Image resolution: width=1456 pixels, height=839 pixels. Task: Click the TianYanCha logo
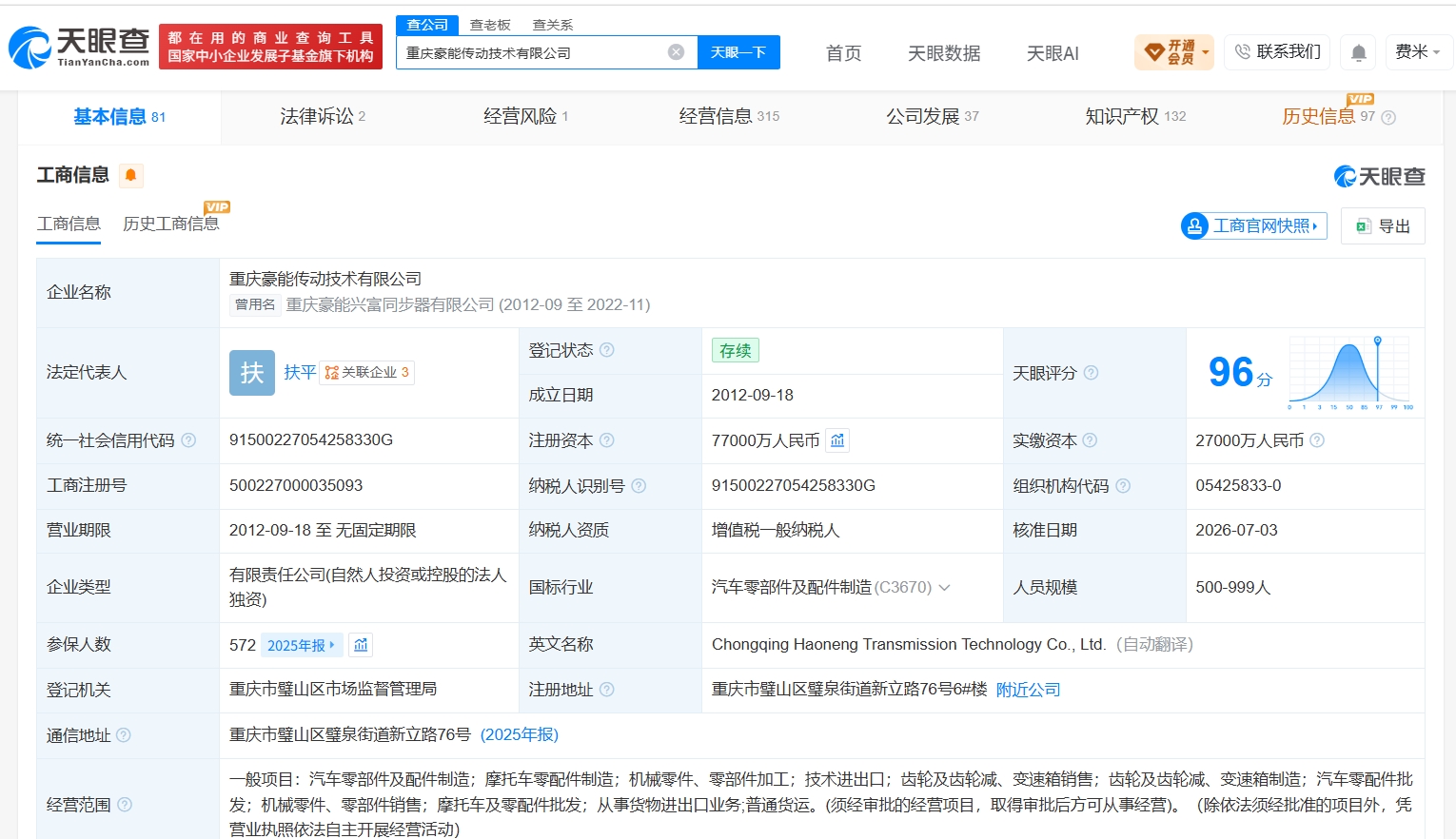(x=80, y=48)
